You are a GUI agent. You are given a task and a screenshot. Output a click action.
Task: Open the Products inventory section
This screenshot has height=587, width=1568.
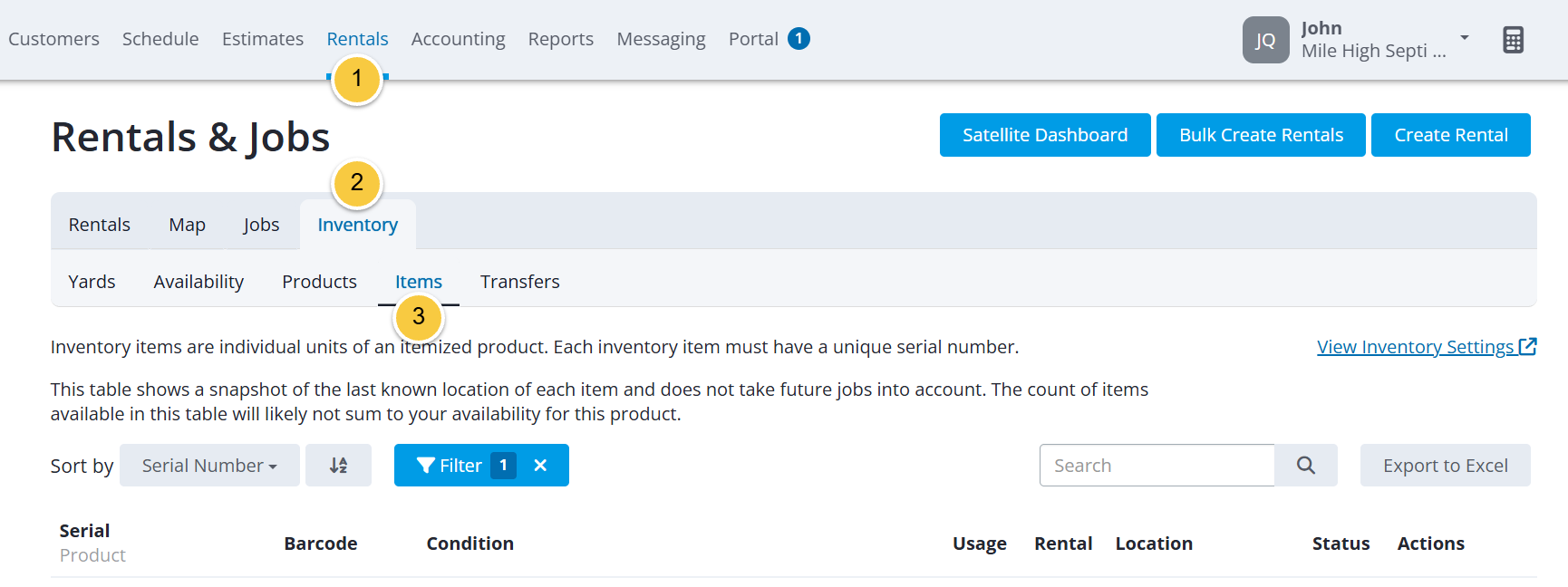(x=319, y=282)
